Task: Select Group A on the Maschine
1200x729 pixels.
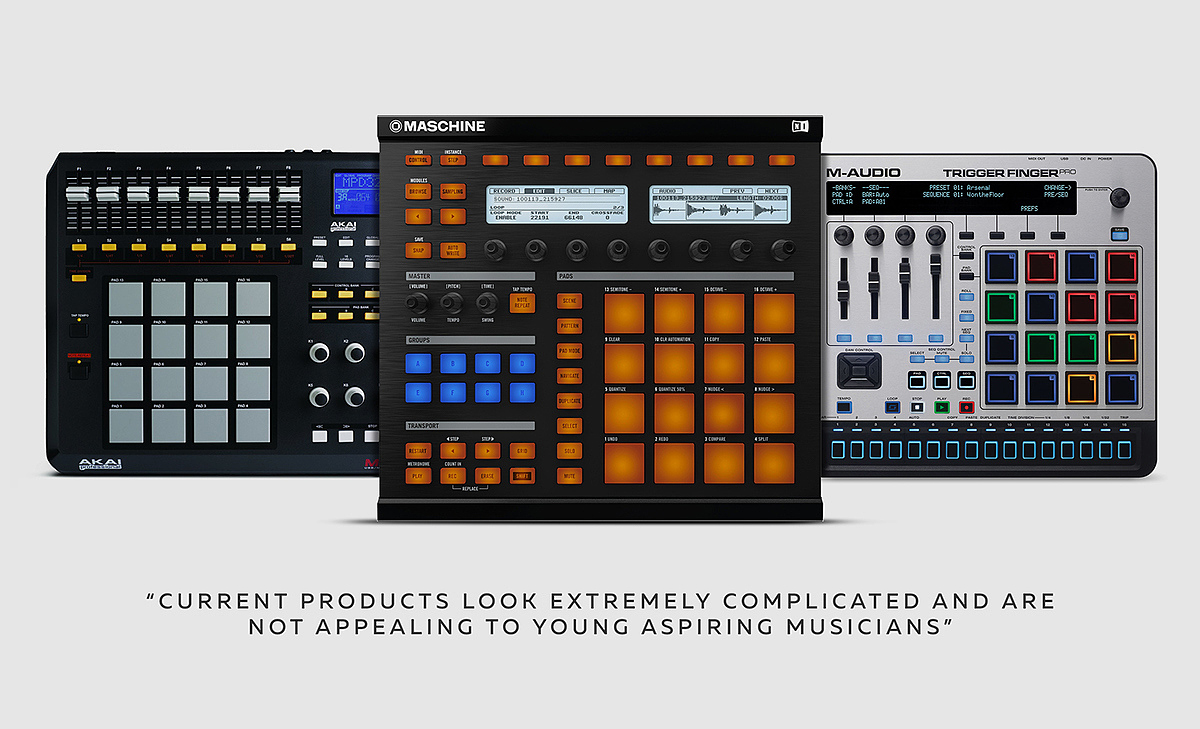Action: click(419, 364)
